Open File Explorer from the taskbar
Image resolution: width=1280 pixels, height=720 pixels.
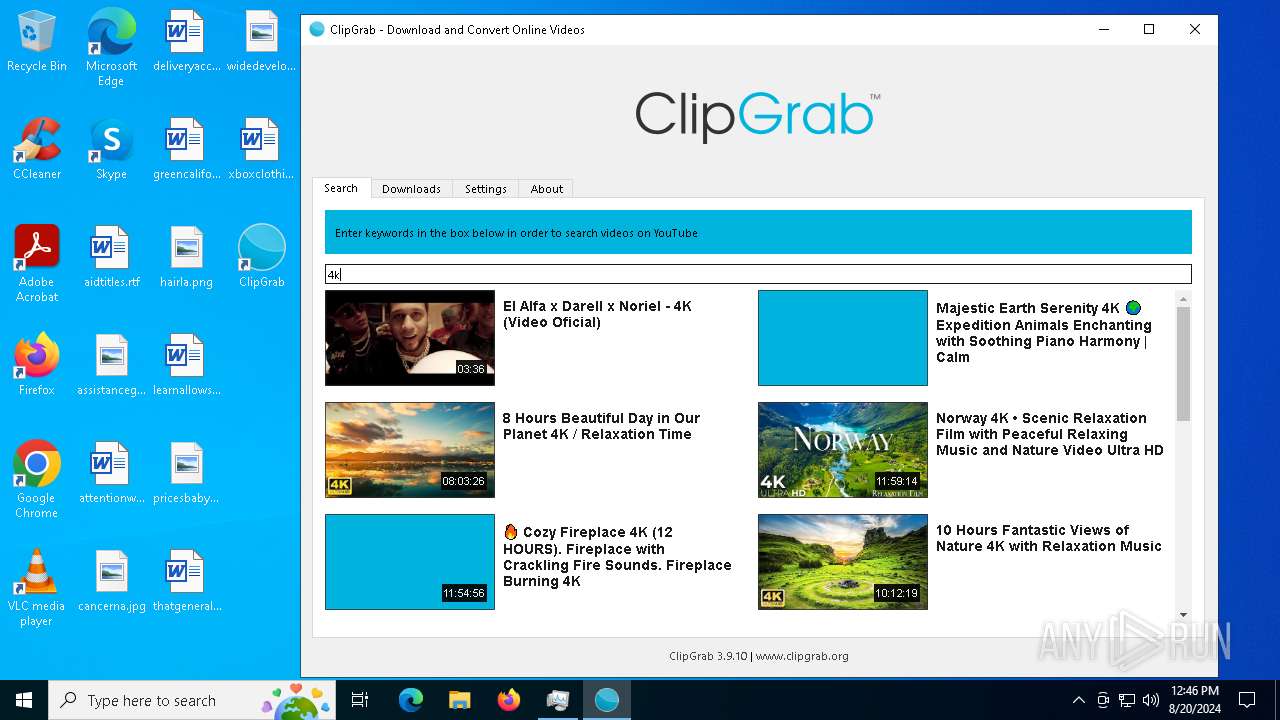pos(459,700)
